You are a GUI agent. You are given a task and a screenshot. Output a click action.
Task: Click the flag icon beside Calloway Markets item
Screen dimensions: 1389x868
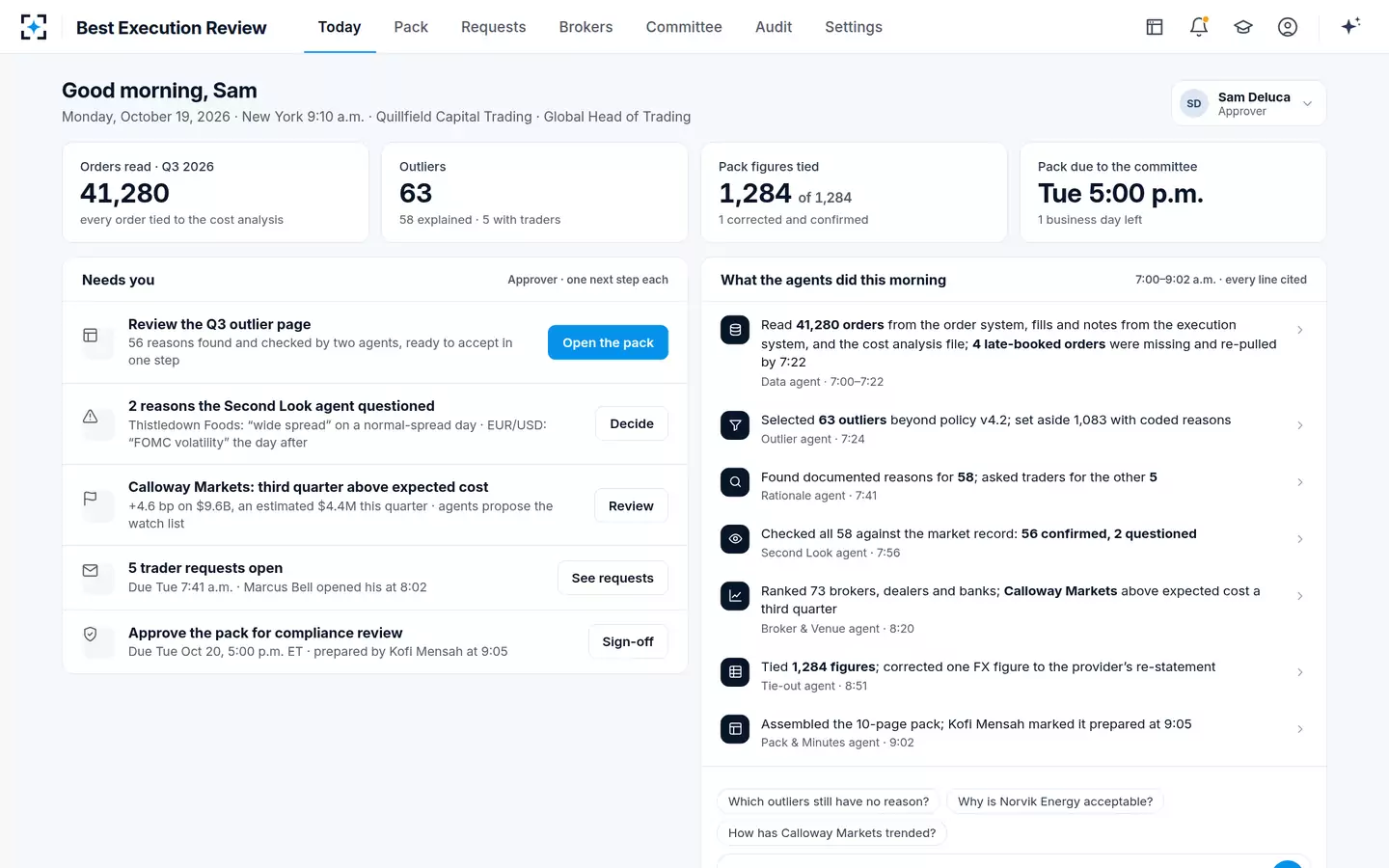[91, 499]
